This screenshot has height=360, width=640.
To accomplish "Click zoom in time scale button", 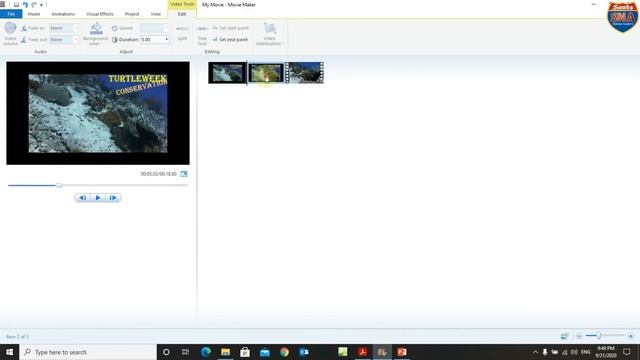I will [631, 336].
